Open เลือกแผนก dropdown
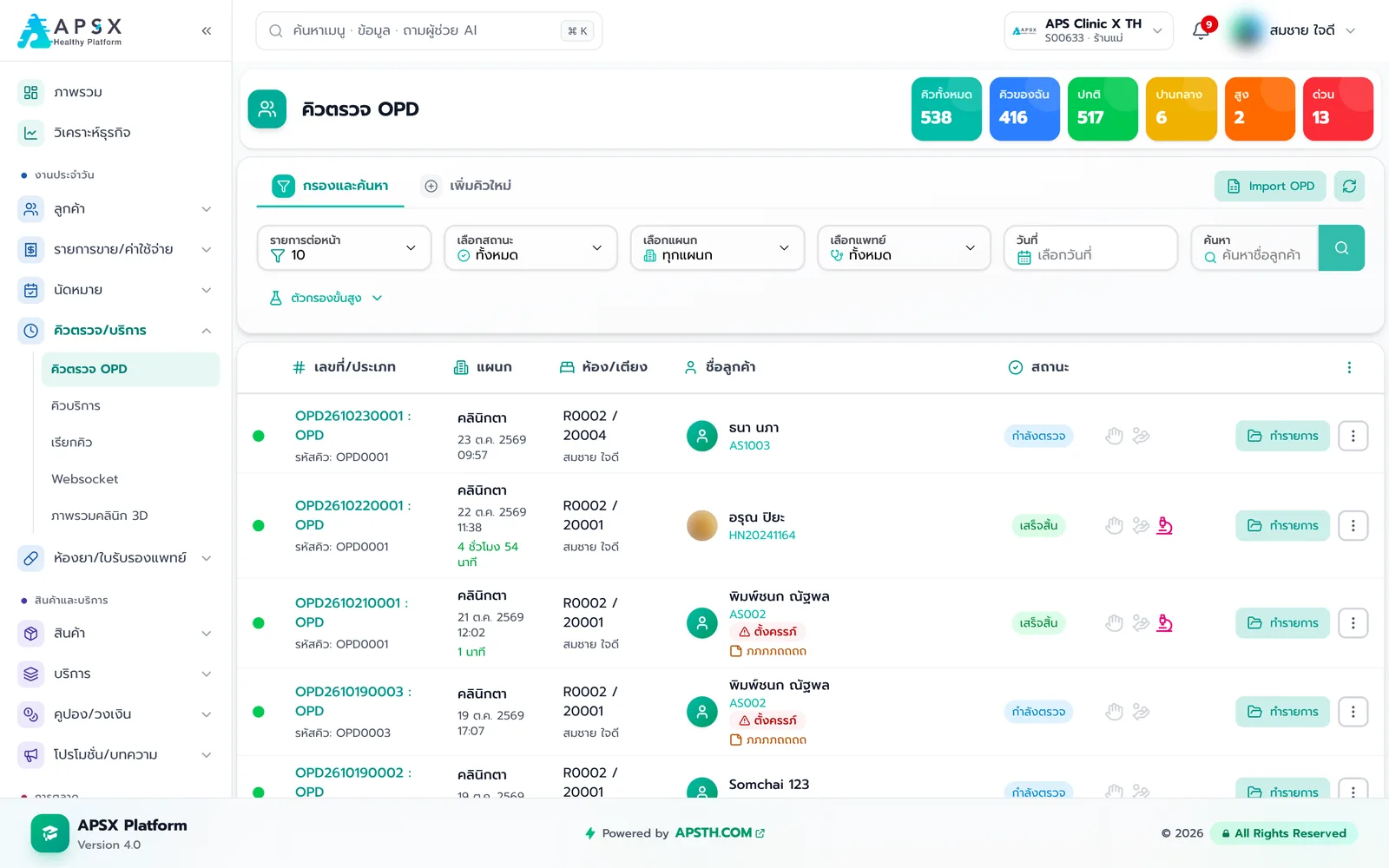 pos(717,248)
